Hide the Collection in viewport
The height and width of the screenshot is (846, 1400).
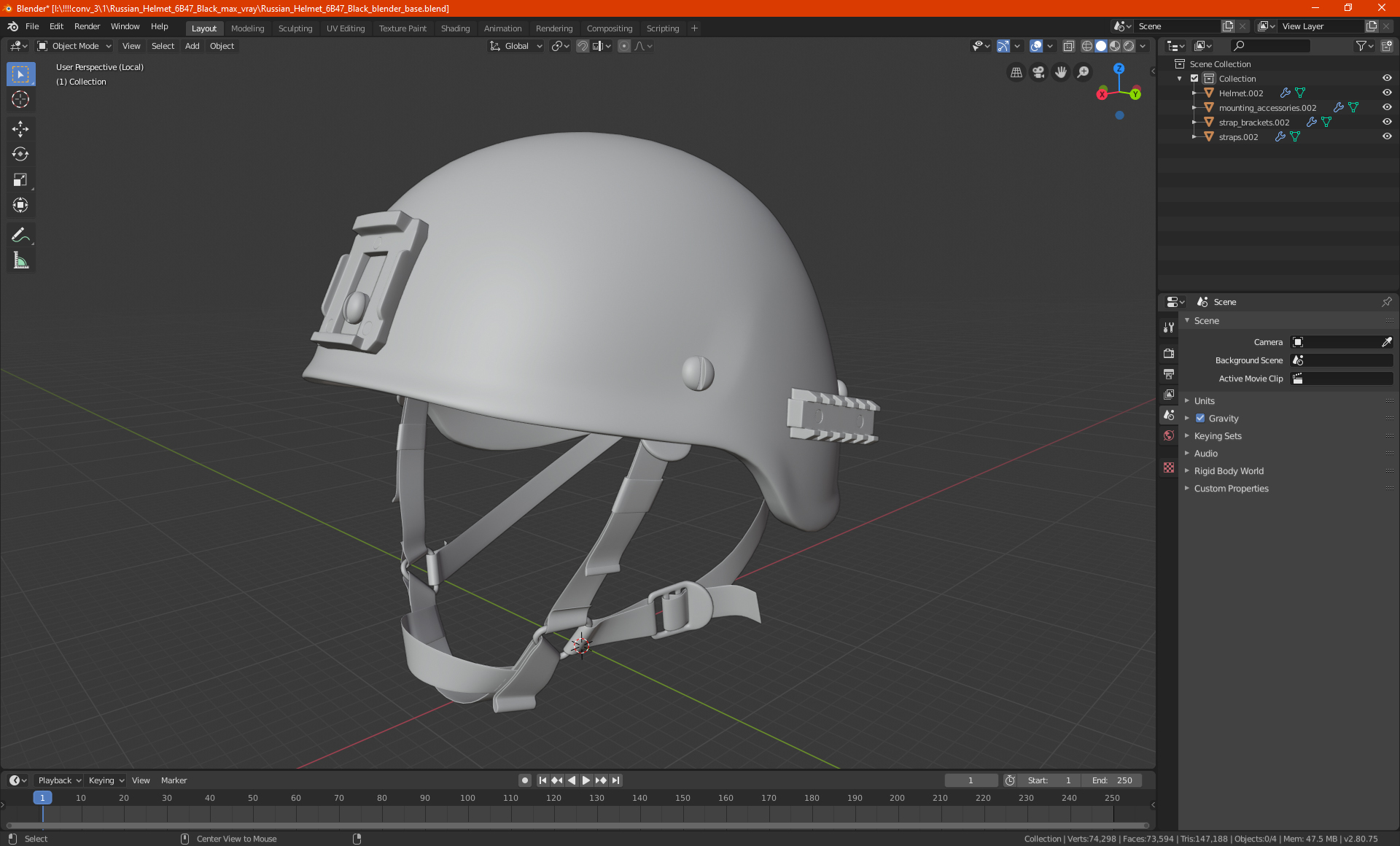(1387, 78)
